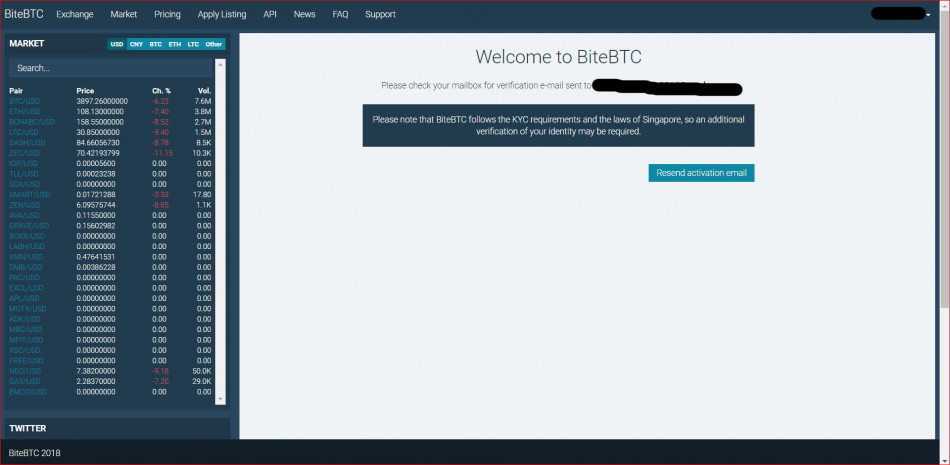Open the SMART/USD pair
This screenshot has height=465, width=950.
point(30,195)
